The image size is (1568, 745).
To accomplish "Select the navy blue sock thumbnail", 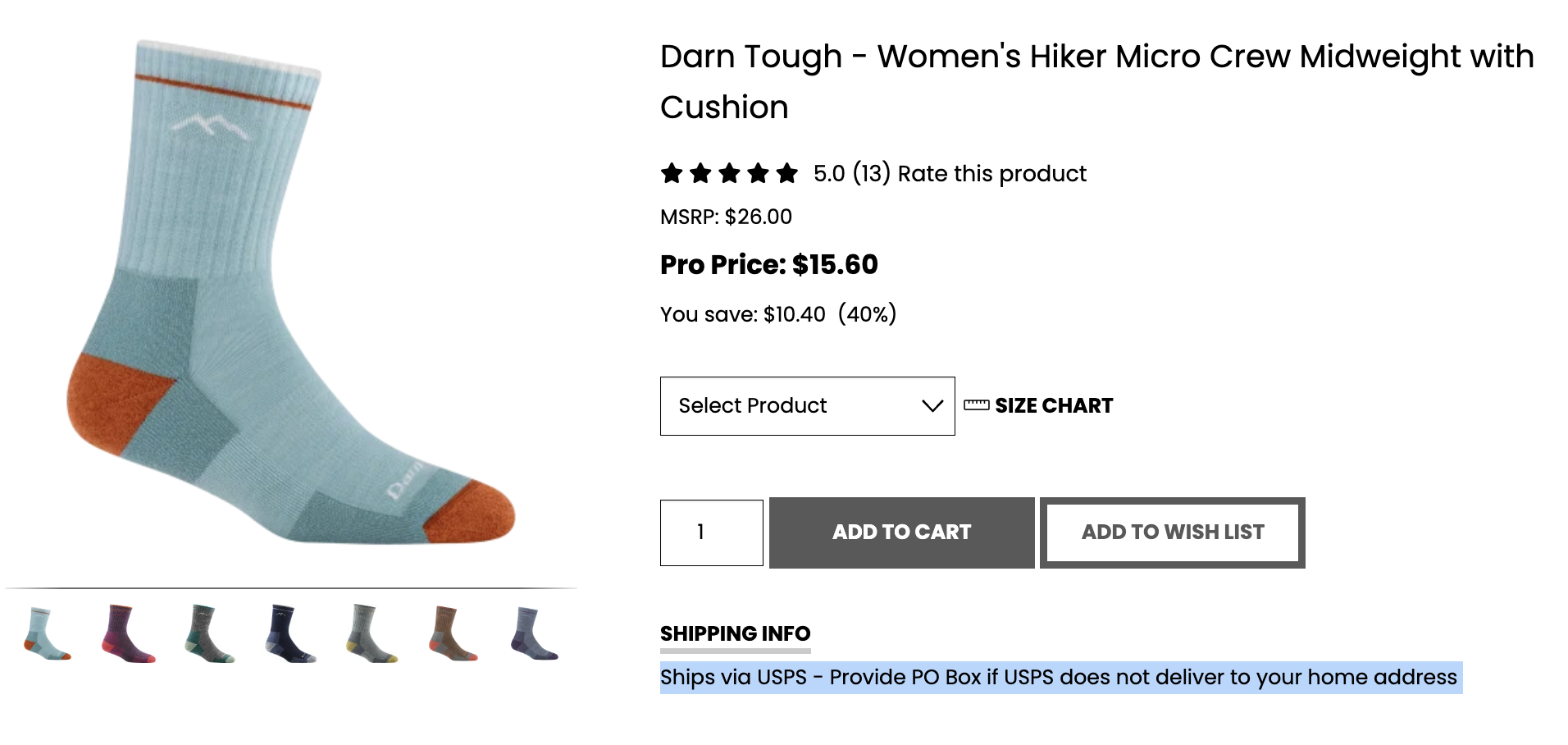I will (x=290, y=633).
